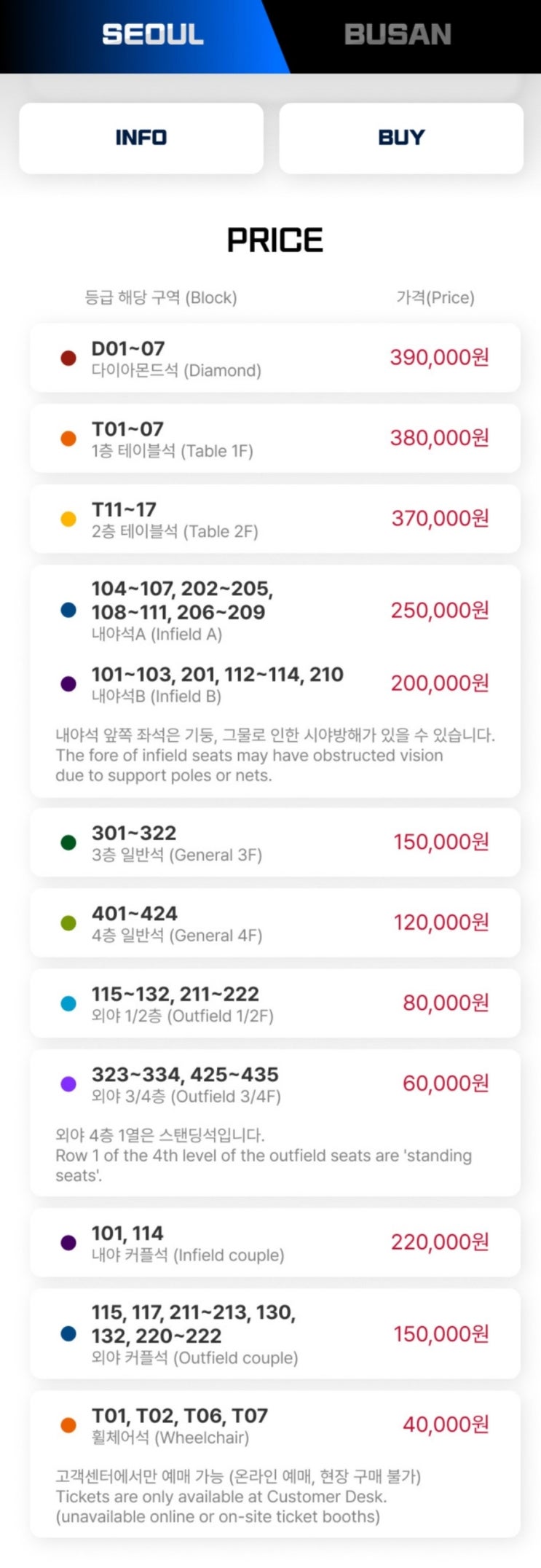Image resolution: width=541 pixels, height=1568 pixels.
Task: Click the 390,000원 Diamond price
Action: (x=439, y=357)
